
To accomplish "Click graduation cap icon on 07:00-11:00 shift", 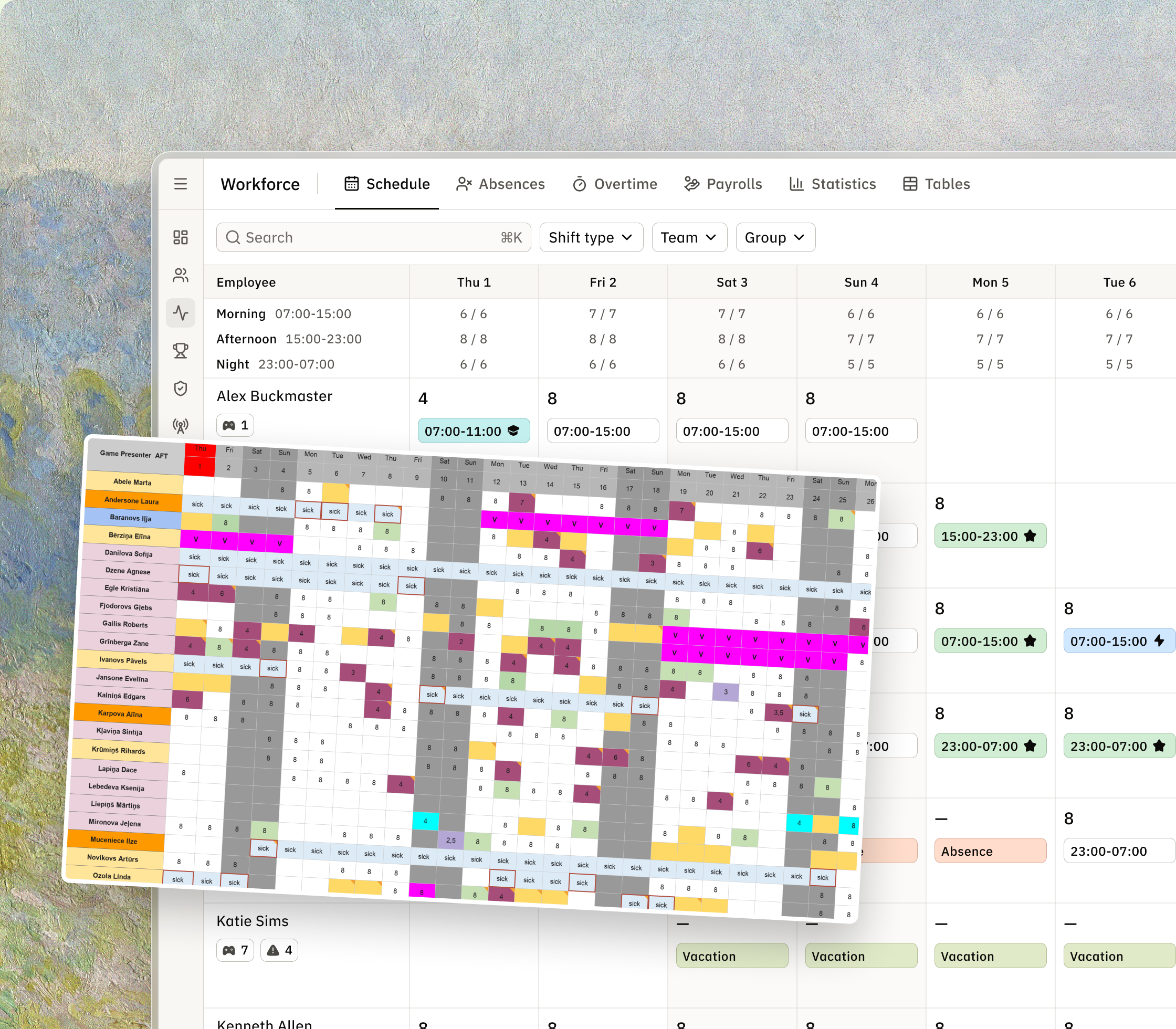I will click(514, 430).
